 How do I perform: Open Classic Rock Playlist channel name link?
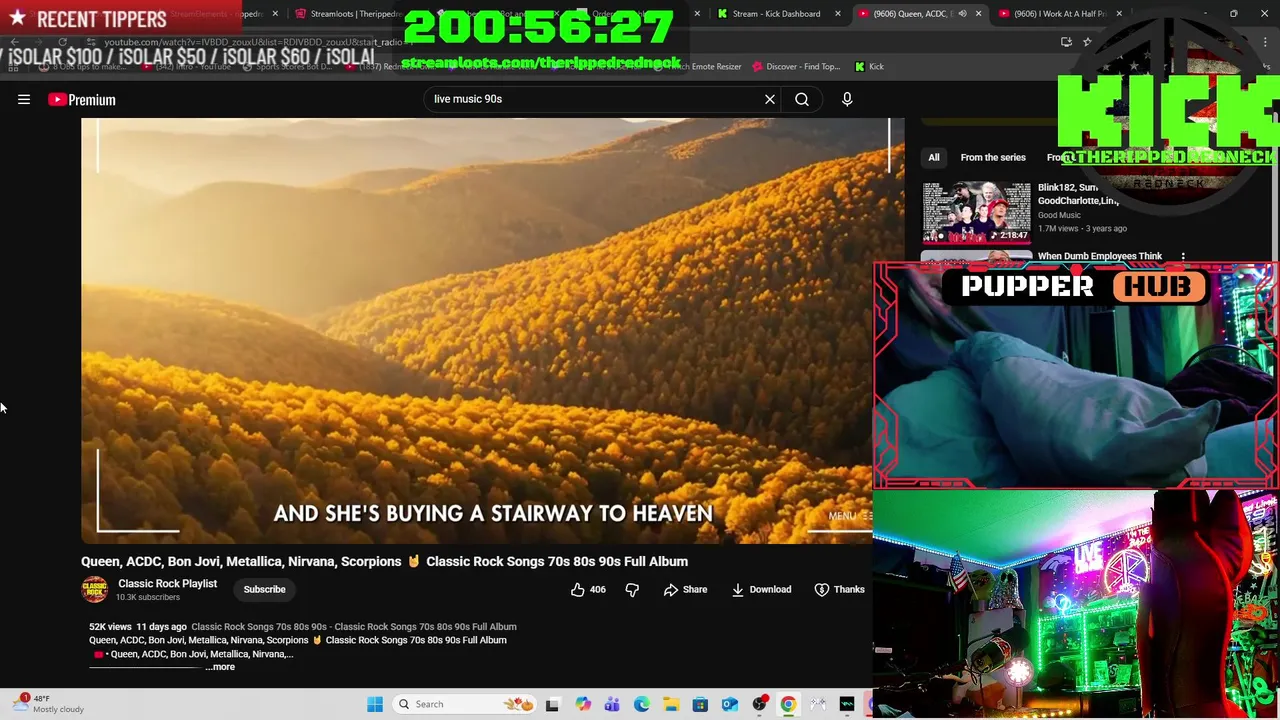(x=167, y=583)
